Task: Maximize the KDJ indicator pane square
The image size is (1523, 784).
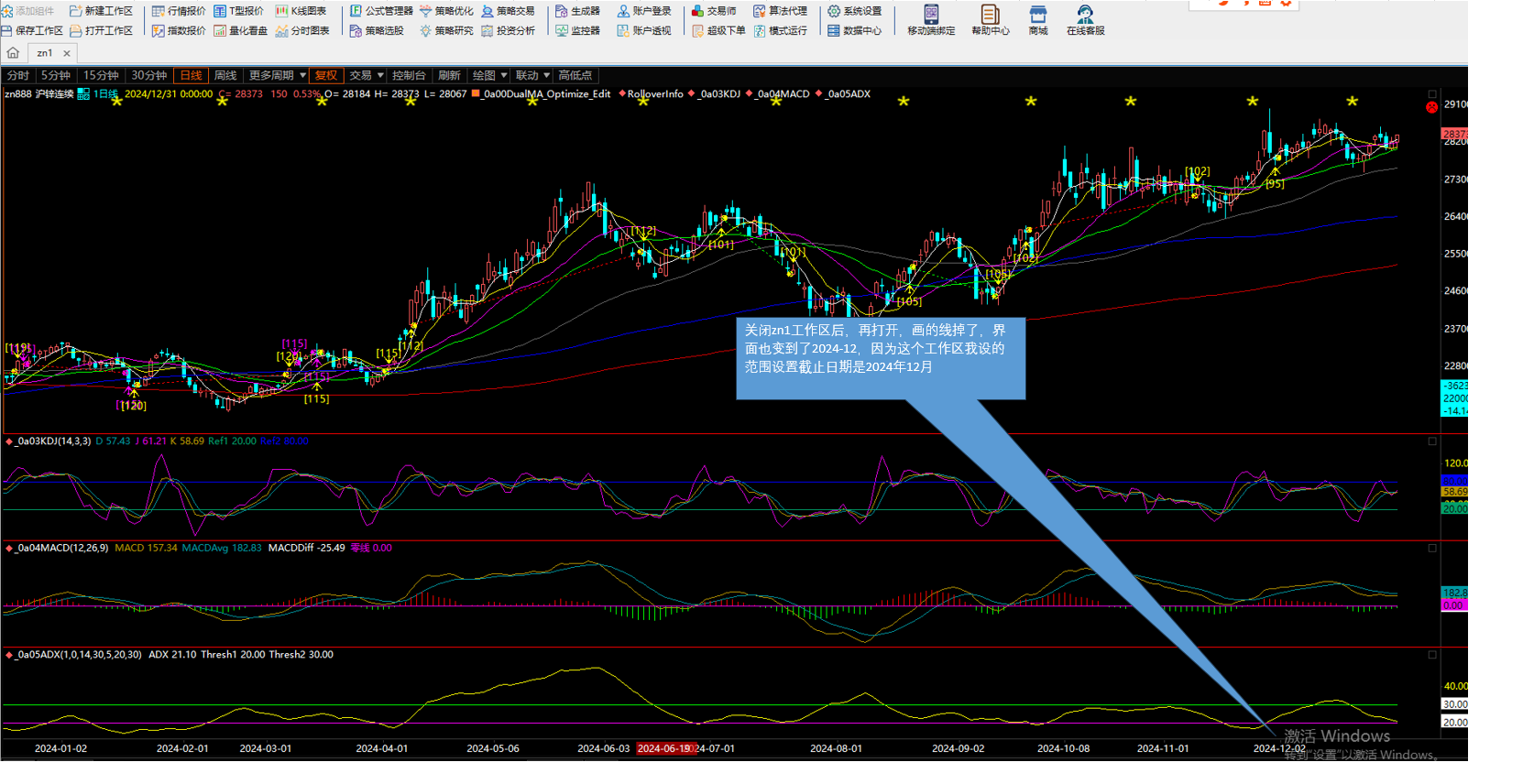Action: click(x=1432, y=441)
